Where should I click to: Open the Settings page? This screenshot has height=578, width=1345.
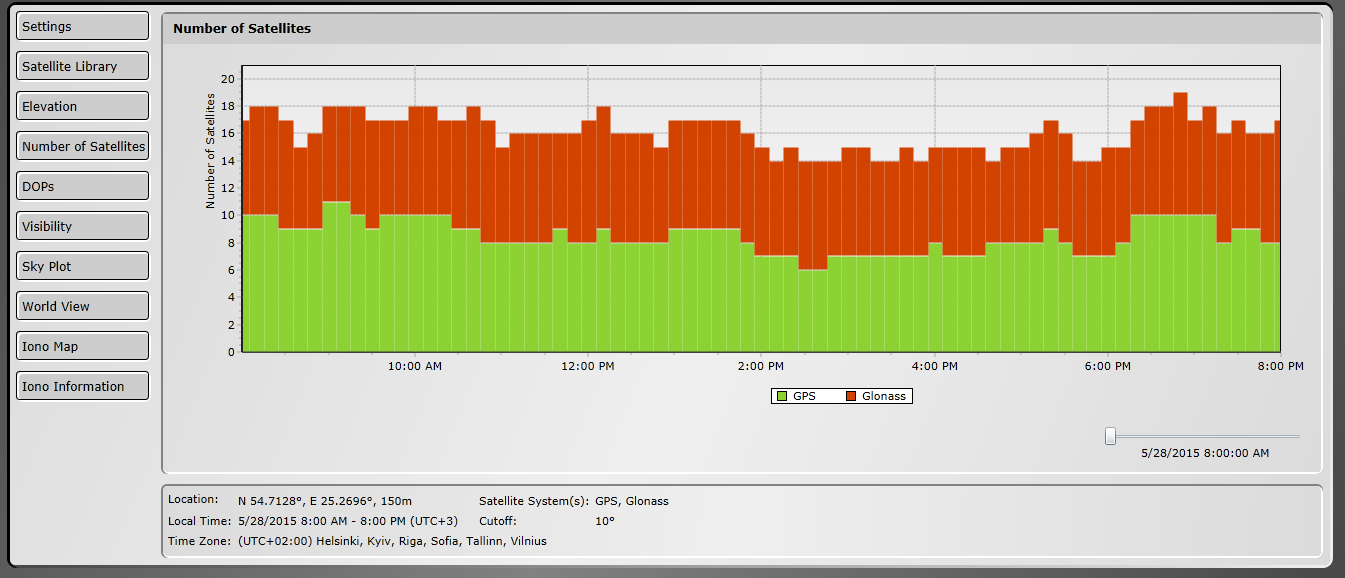click(x=83, y=26)
